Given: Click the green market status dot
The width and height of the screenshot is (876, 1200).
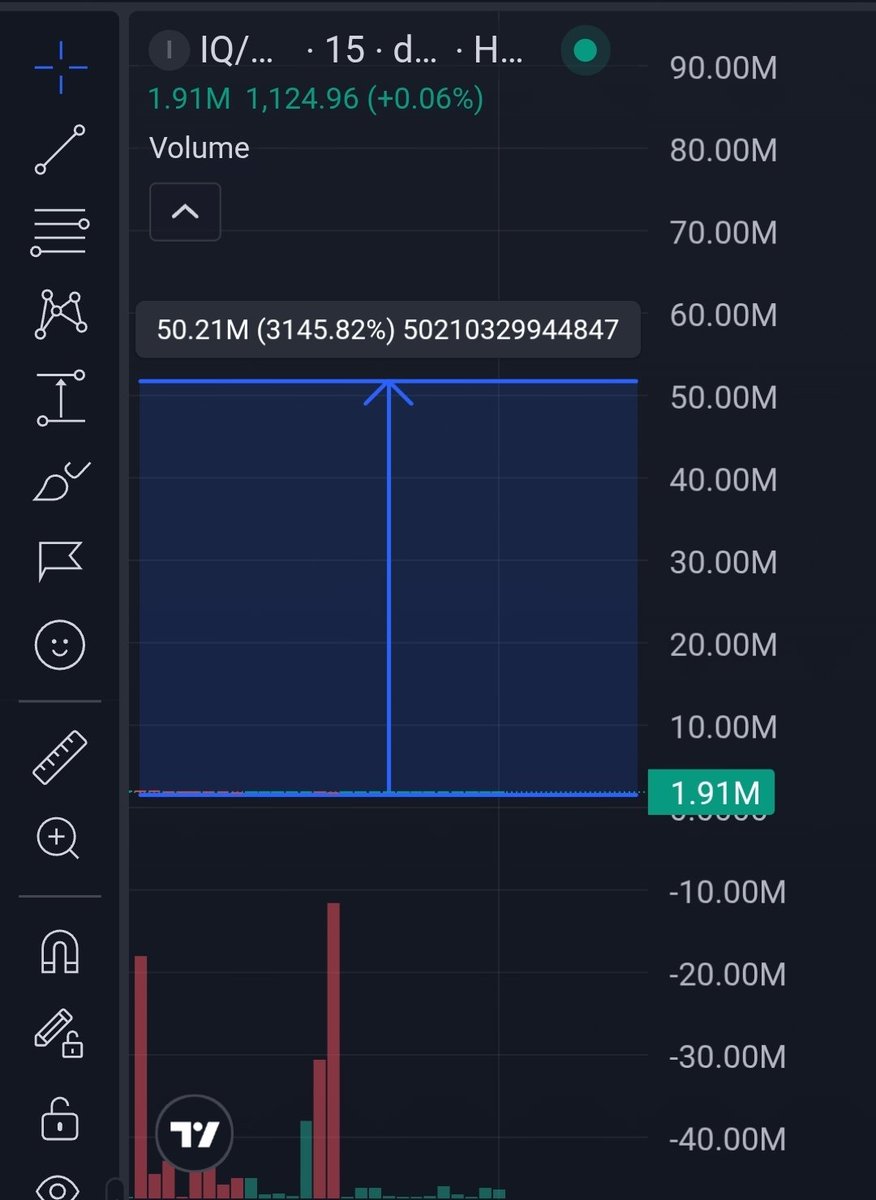Looking at the screenshot, I should point(585,50).
